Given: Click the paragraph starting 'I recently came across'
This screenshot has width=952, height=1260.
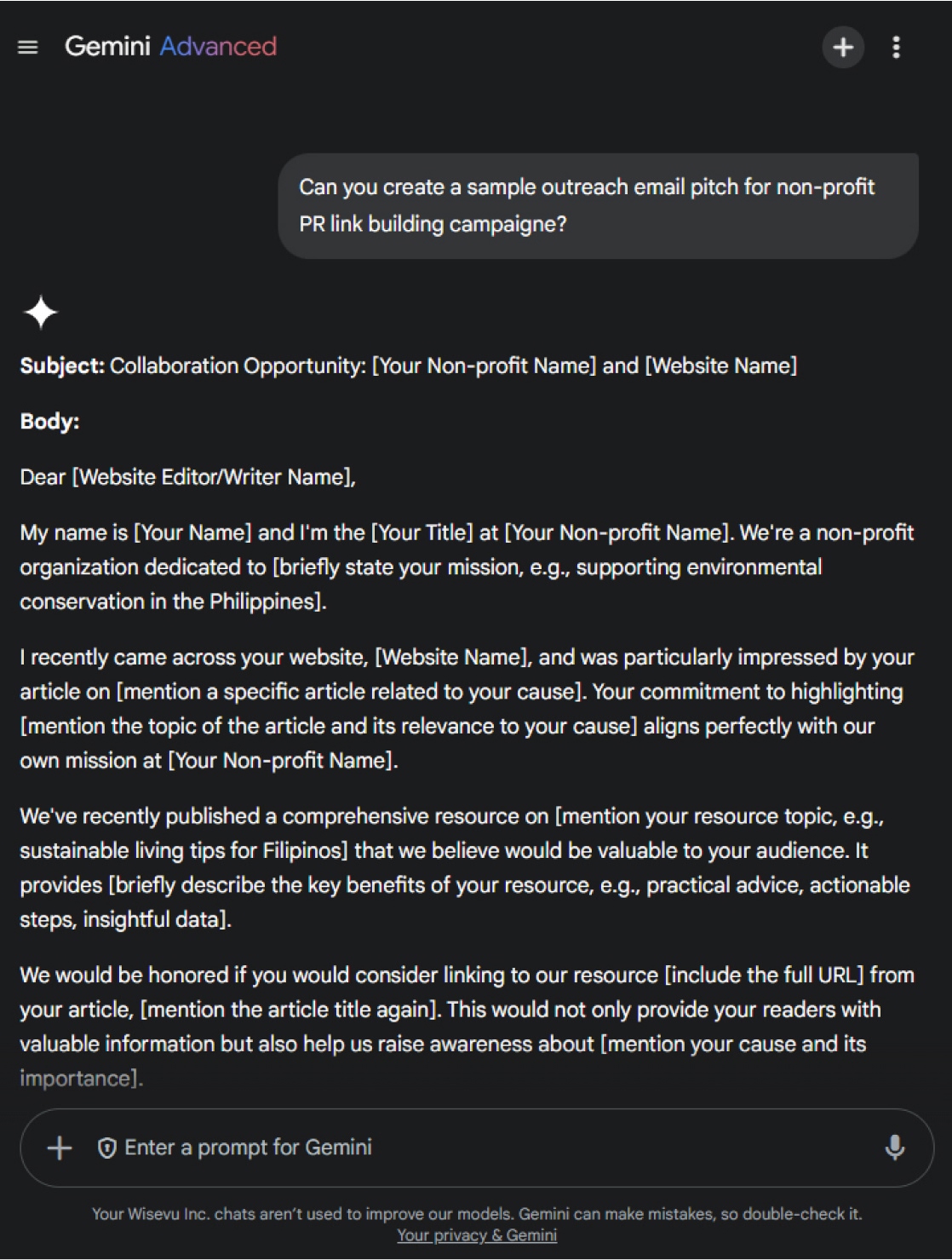Looking at the screenshot, I should click(x=467, y=709).
